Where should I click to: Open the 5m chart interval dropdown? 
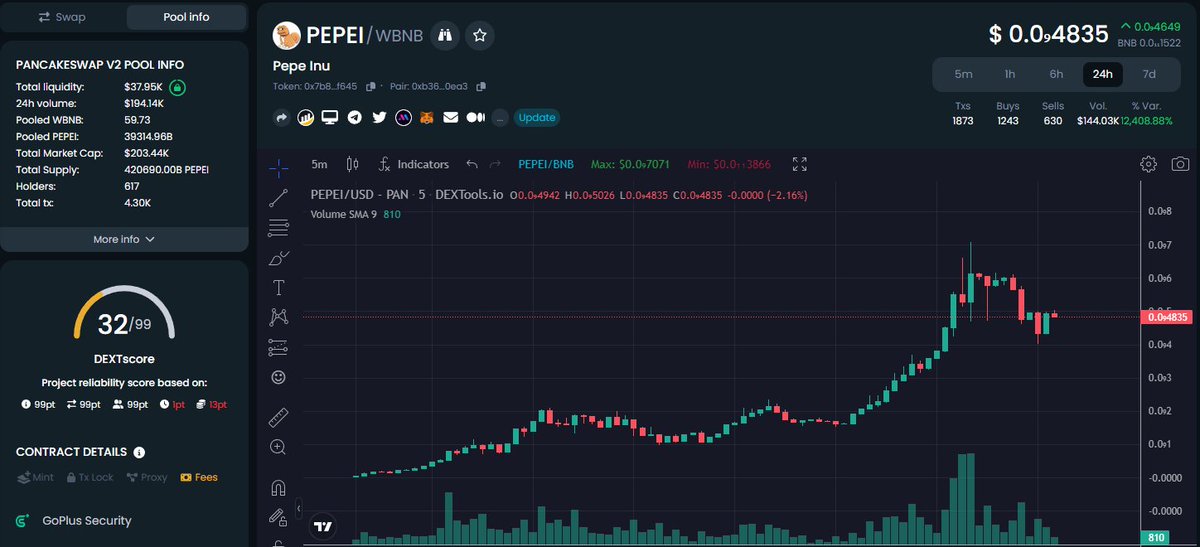pyautogui.click(x=319, y=164)
